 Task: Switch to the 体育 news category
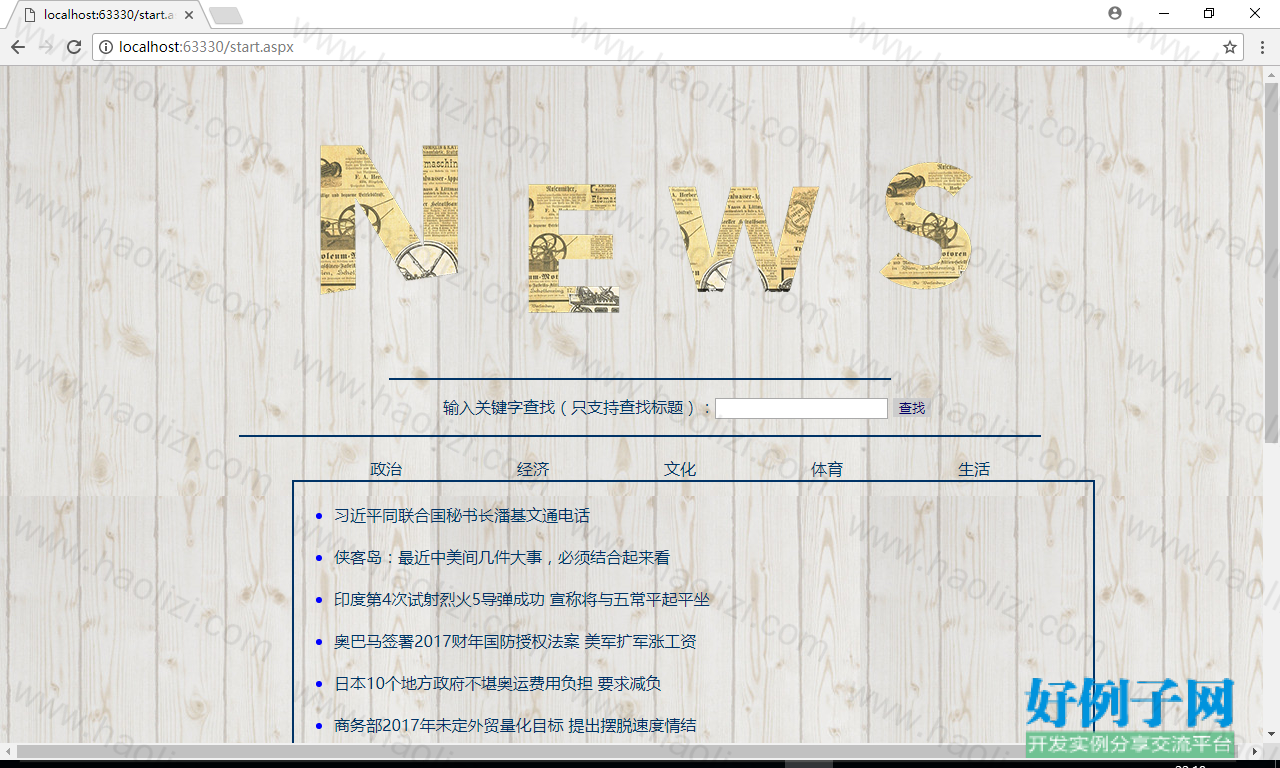(827, 469)
